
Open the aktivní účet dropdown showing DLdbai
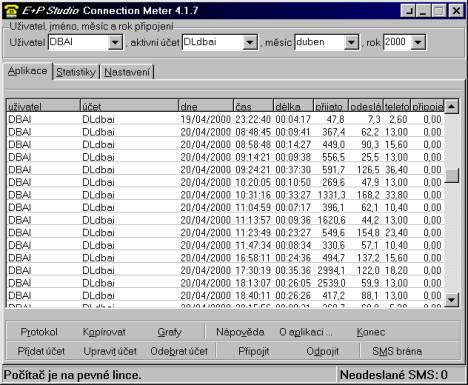250,43
